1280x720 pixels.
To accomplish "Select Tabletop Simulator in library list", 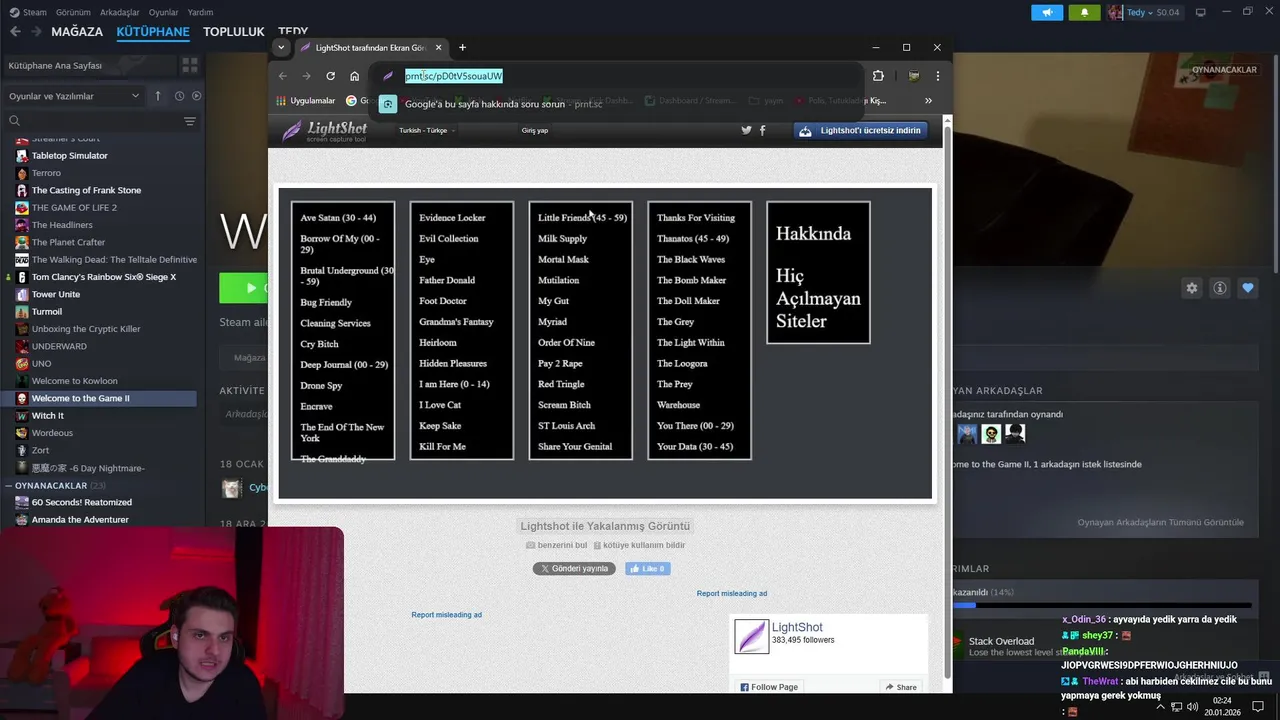I will 69,155.
